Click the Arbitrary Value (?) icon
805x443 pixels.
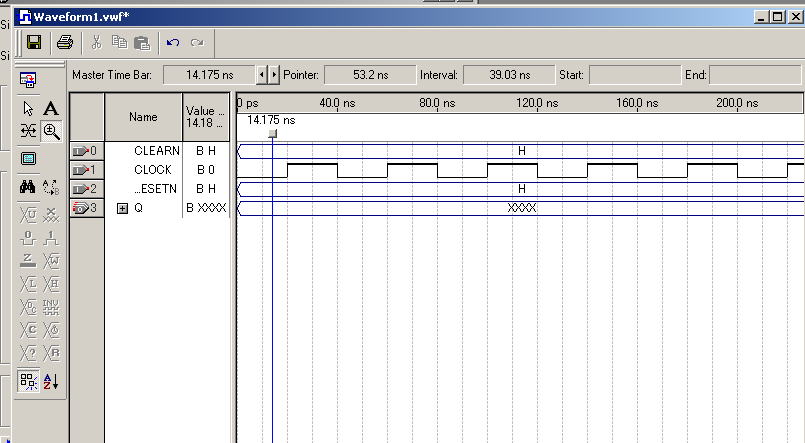pyautogui.click(x=28, y=353)
